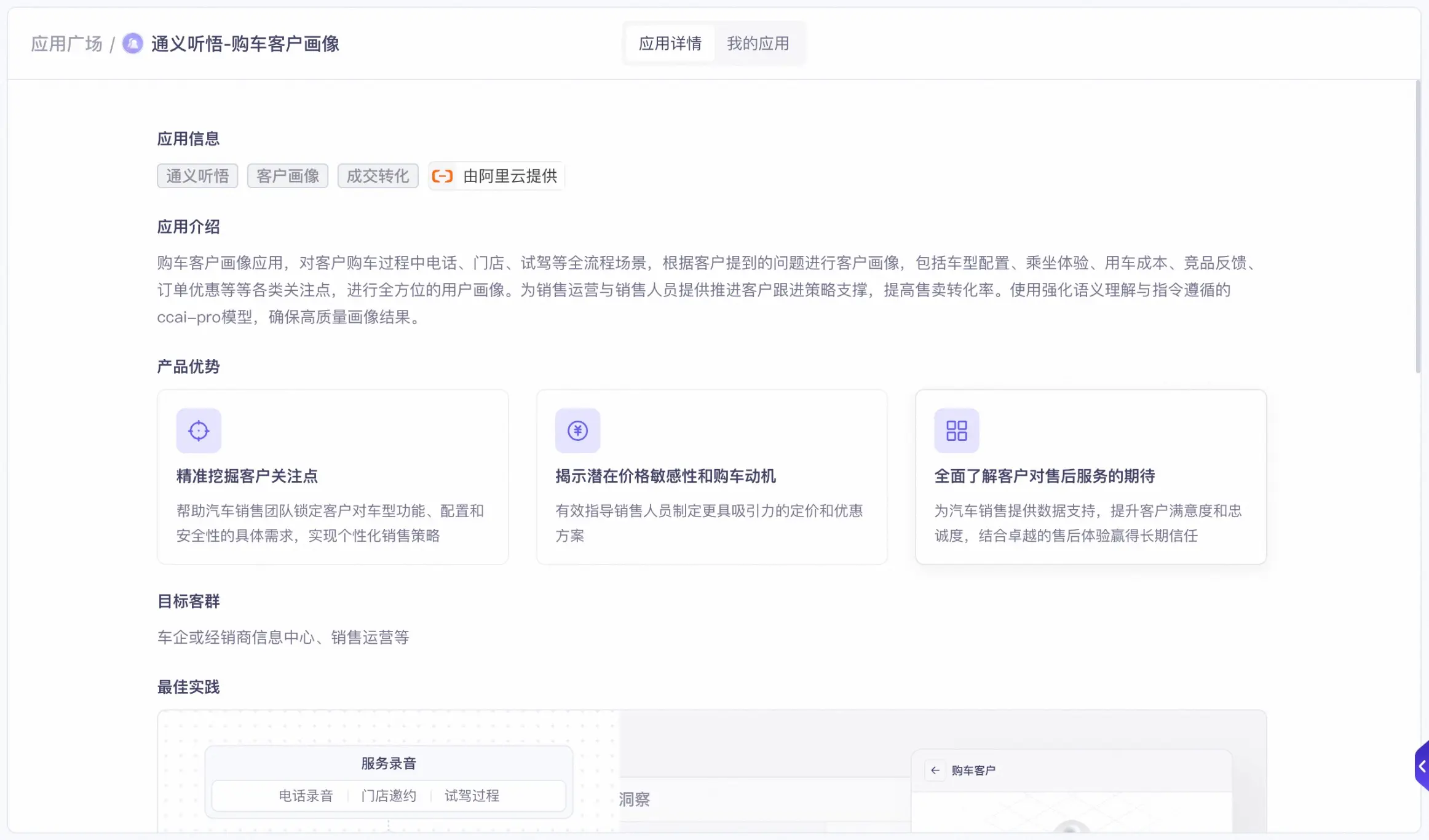
Task: Click the grid squares icon on 售后服务 card
Action: point(957,430)
